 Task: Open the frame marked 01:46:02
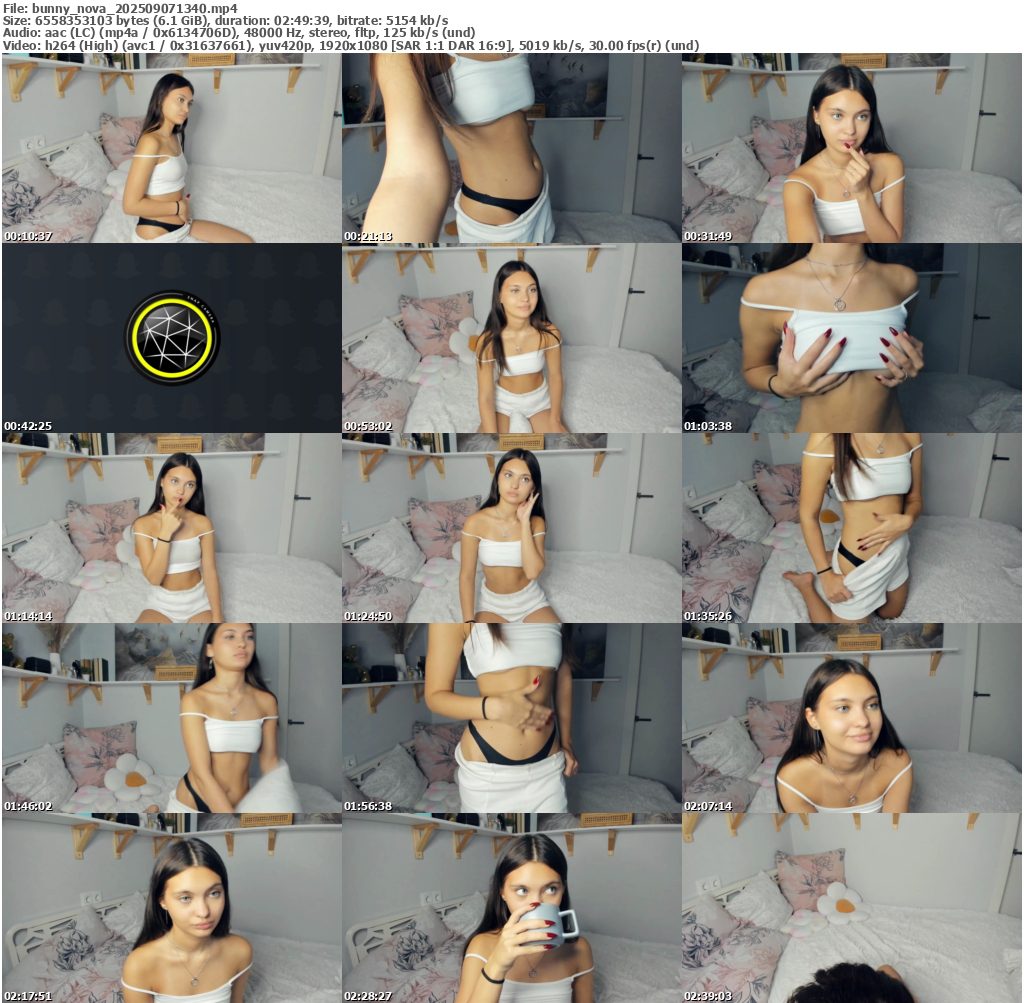pos(172,718)
